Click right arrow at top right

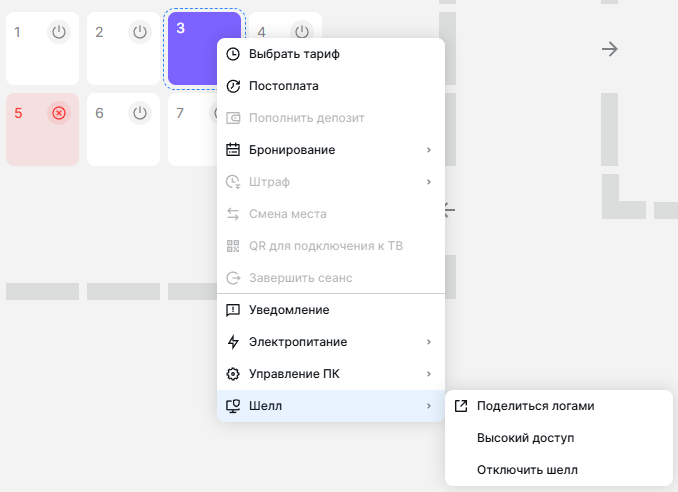point(610,49)
